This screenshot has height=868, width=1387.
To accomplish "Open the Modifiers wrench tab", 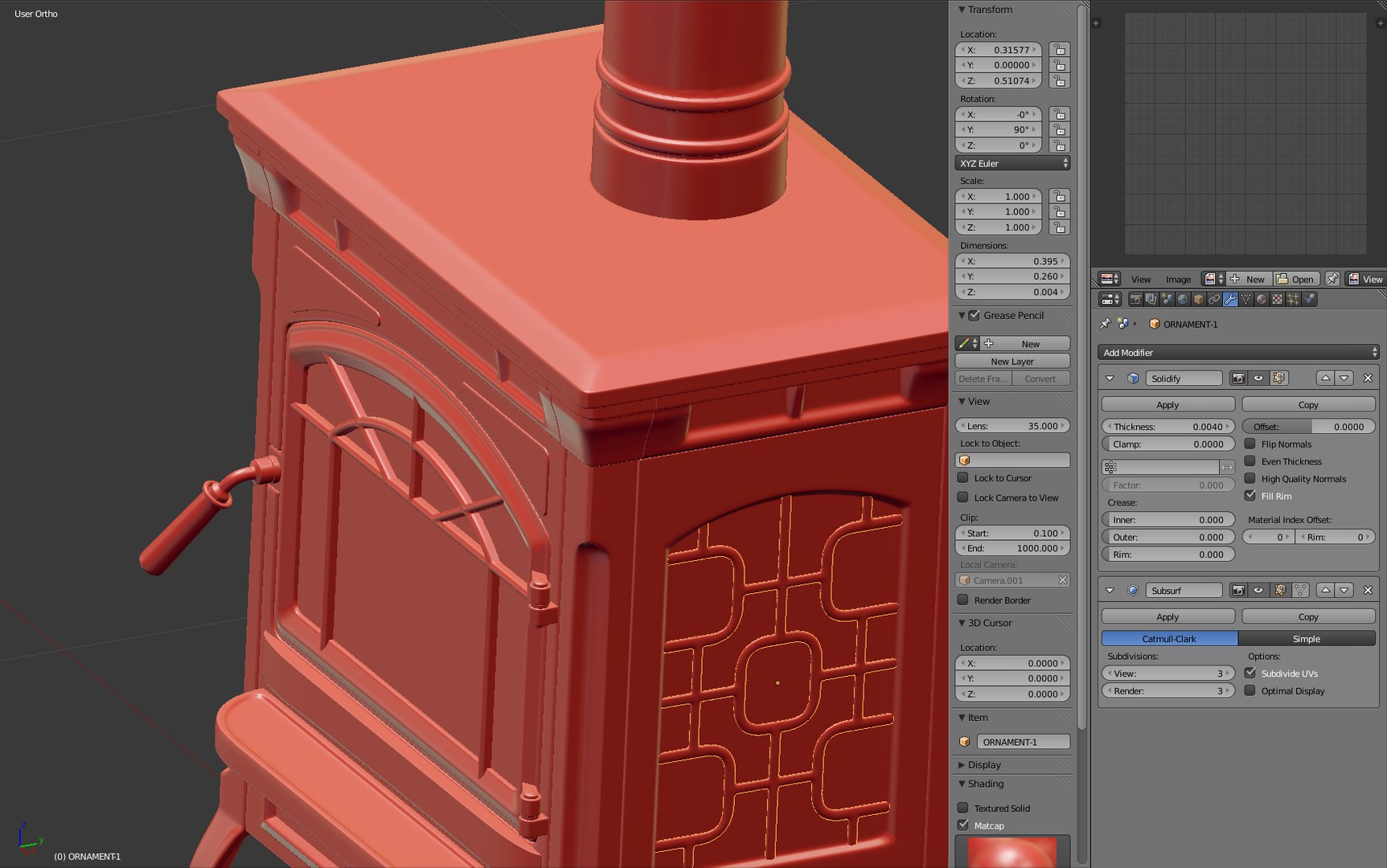I will tap(1230, 300).
